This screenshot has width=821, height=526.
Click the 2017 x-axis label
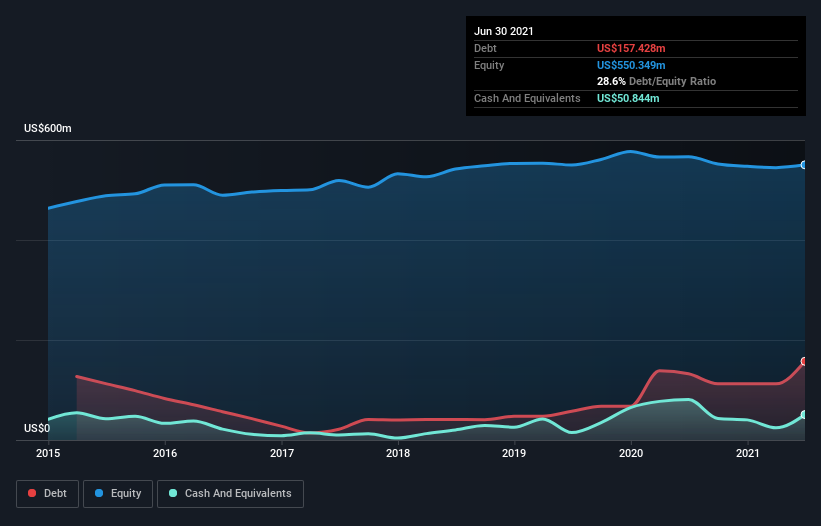coord(282,453)
